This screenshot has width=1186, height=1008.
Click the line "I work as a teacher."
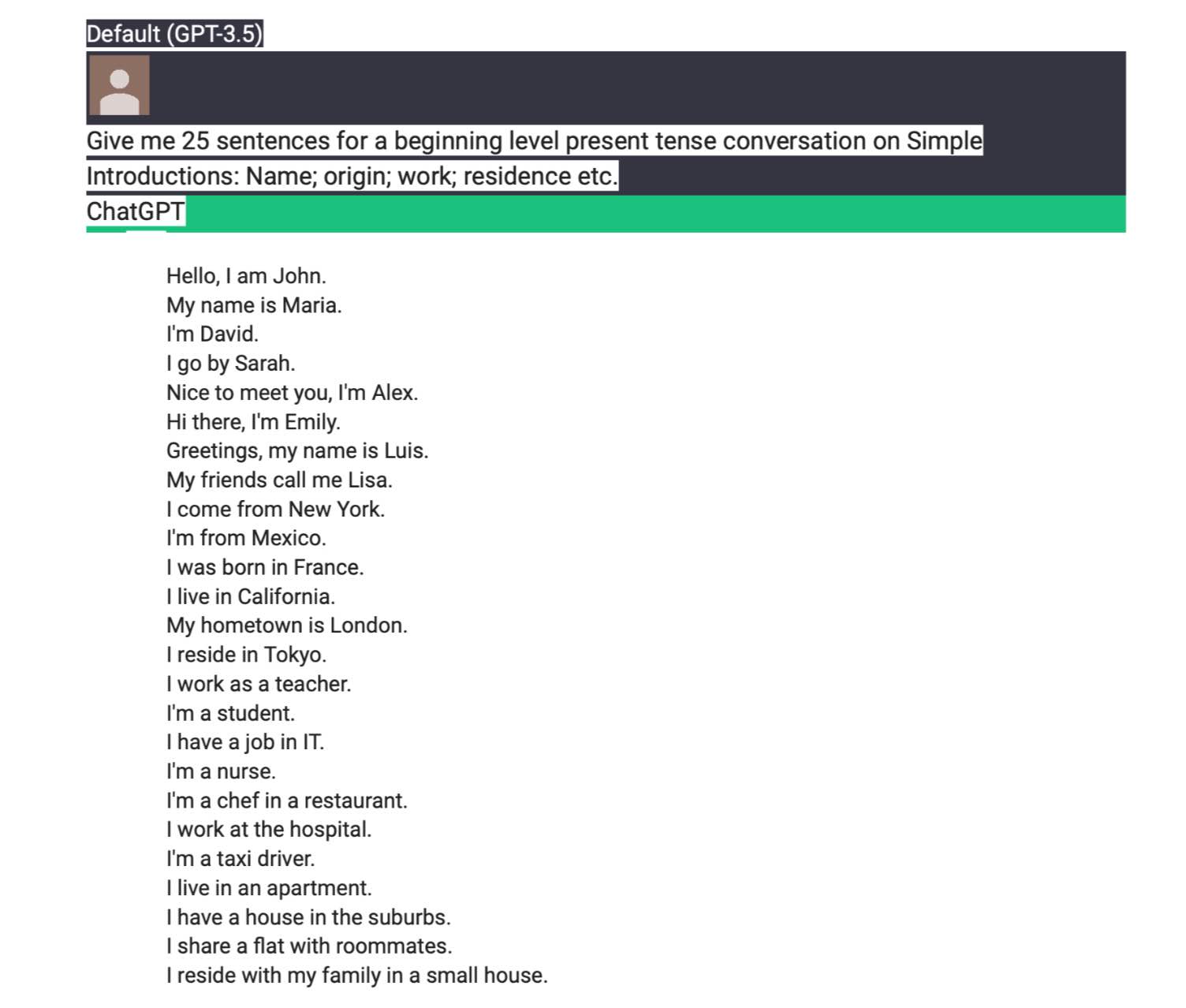[x=259, y=685]
